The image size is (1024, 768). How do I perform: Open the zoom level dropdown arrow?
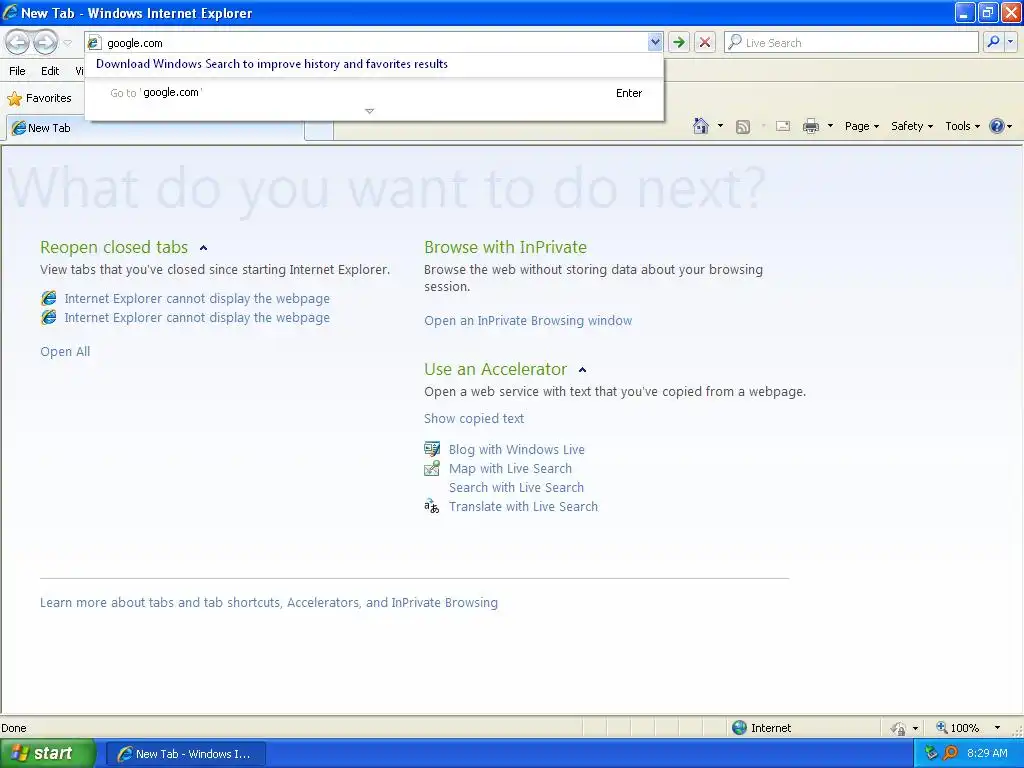(997, 728)
